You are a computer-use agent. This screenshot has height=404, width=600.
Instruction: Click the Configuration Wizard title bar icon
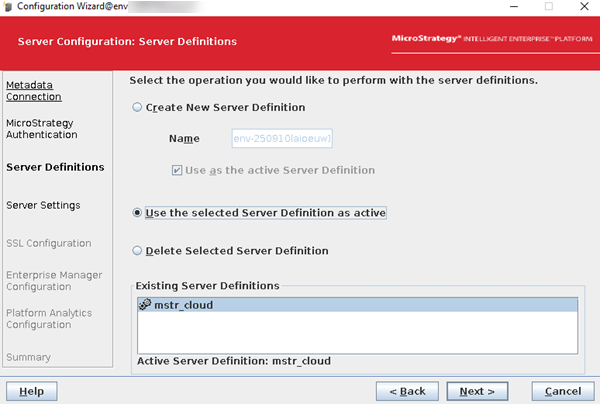pyautogui.click(x=8, y=7)
